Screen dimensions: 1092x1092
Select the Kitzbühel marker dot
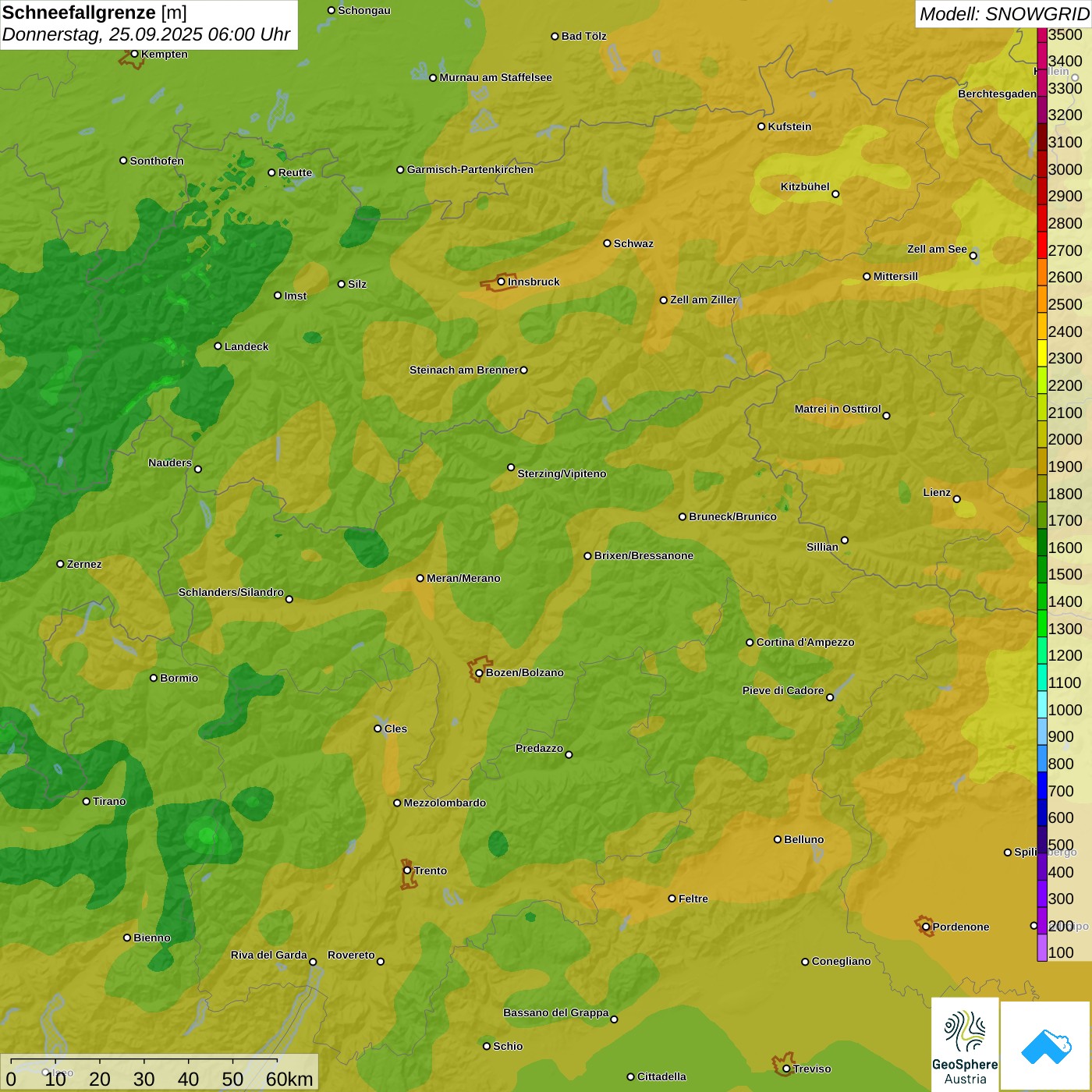click(835, 194)
